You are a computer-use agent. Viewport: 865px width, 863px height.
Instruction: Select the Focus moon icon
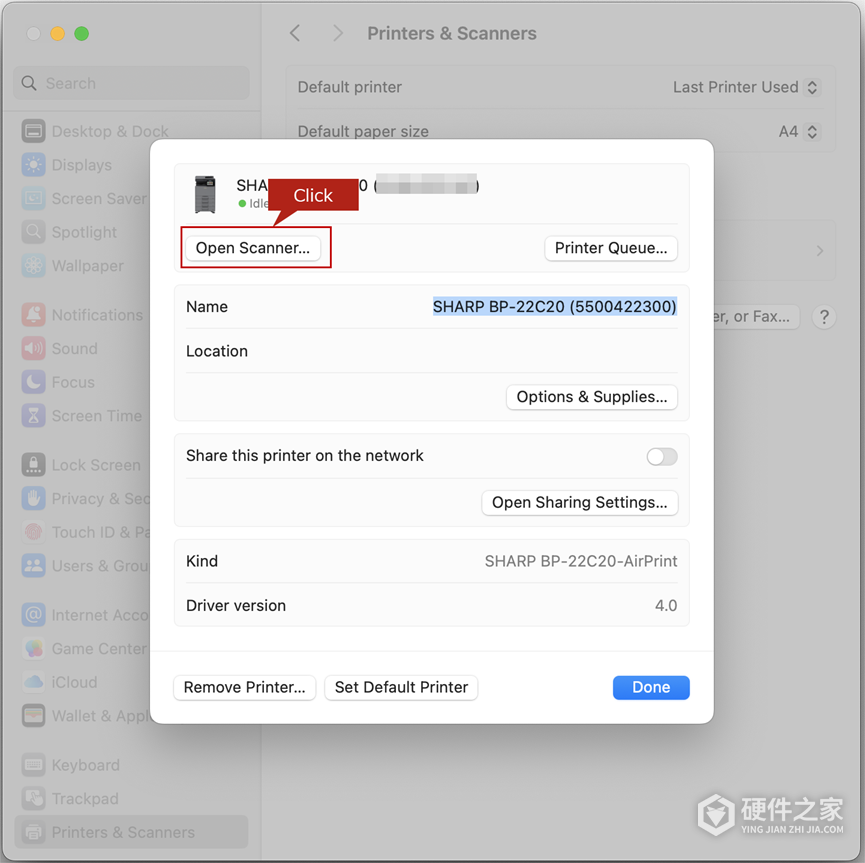(x=34, y=382)
